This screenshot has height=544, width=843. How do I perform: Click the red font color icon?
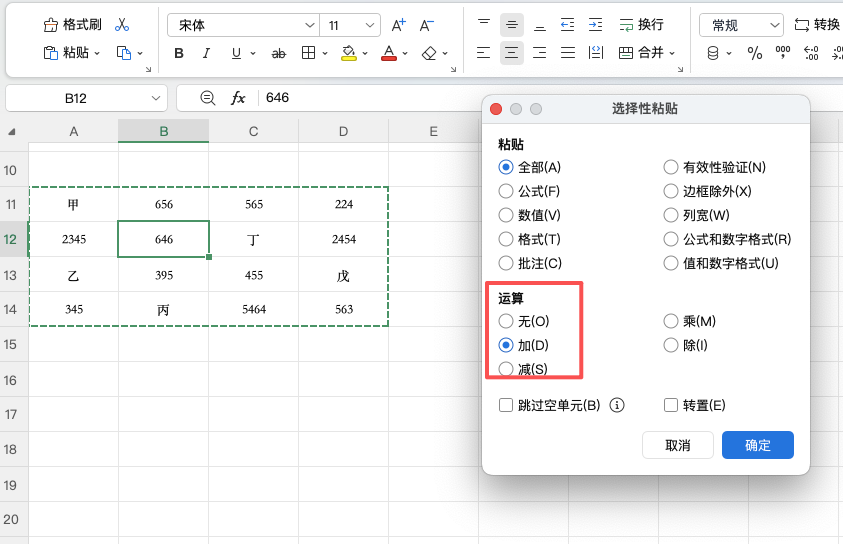pos(389,53)
